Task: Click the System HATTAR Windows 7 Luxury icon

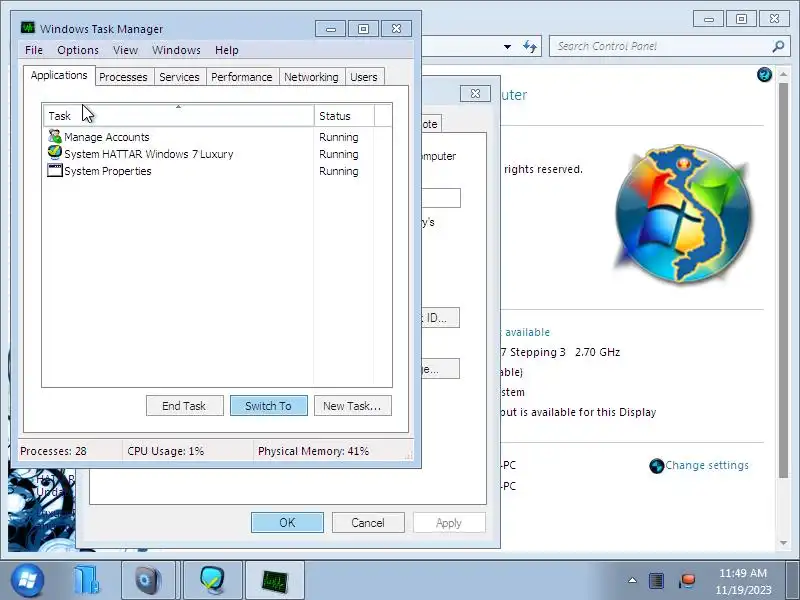Action: click(x=55, y=153)
